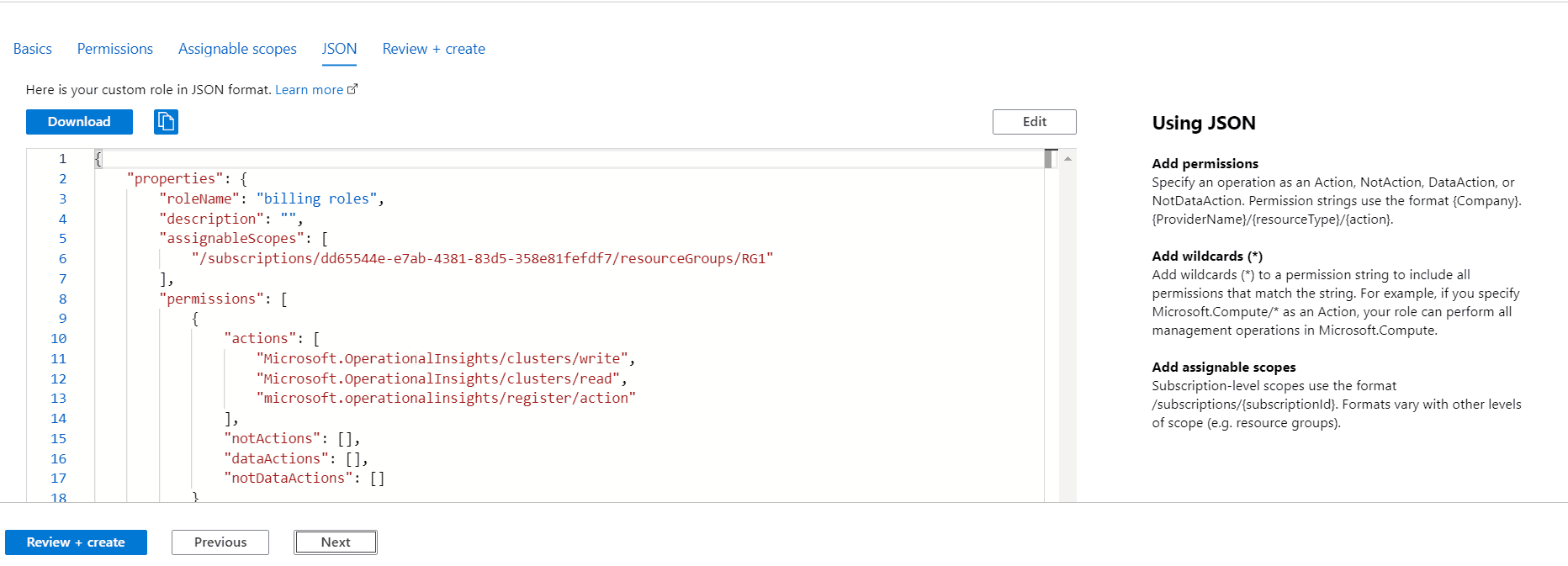Switch to the Basics tab

33,49
